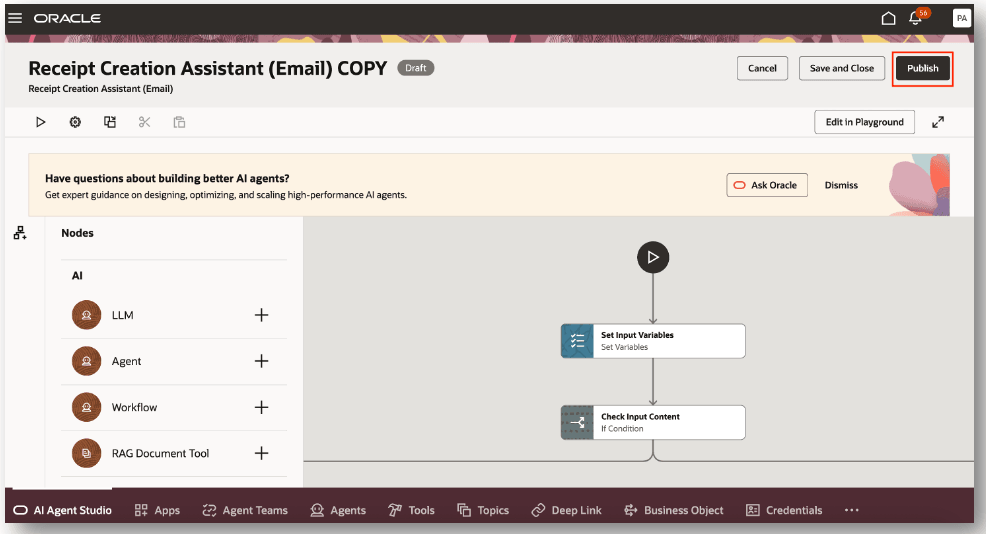Click the Receipt Creation Assistant (Email) COPY title
The height and width of the screenshot is (534, 986).
pos(208,68)
